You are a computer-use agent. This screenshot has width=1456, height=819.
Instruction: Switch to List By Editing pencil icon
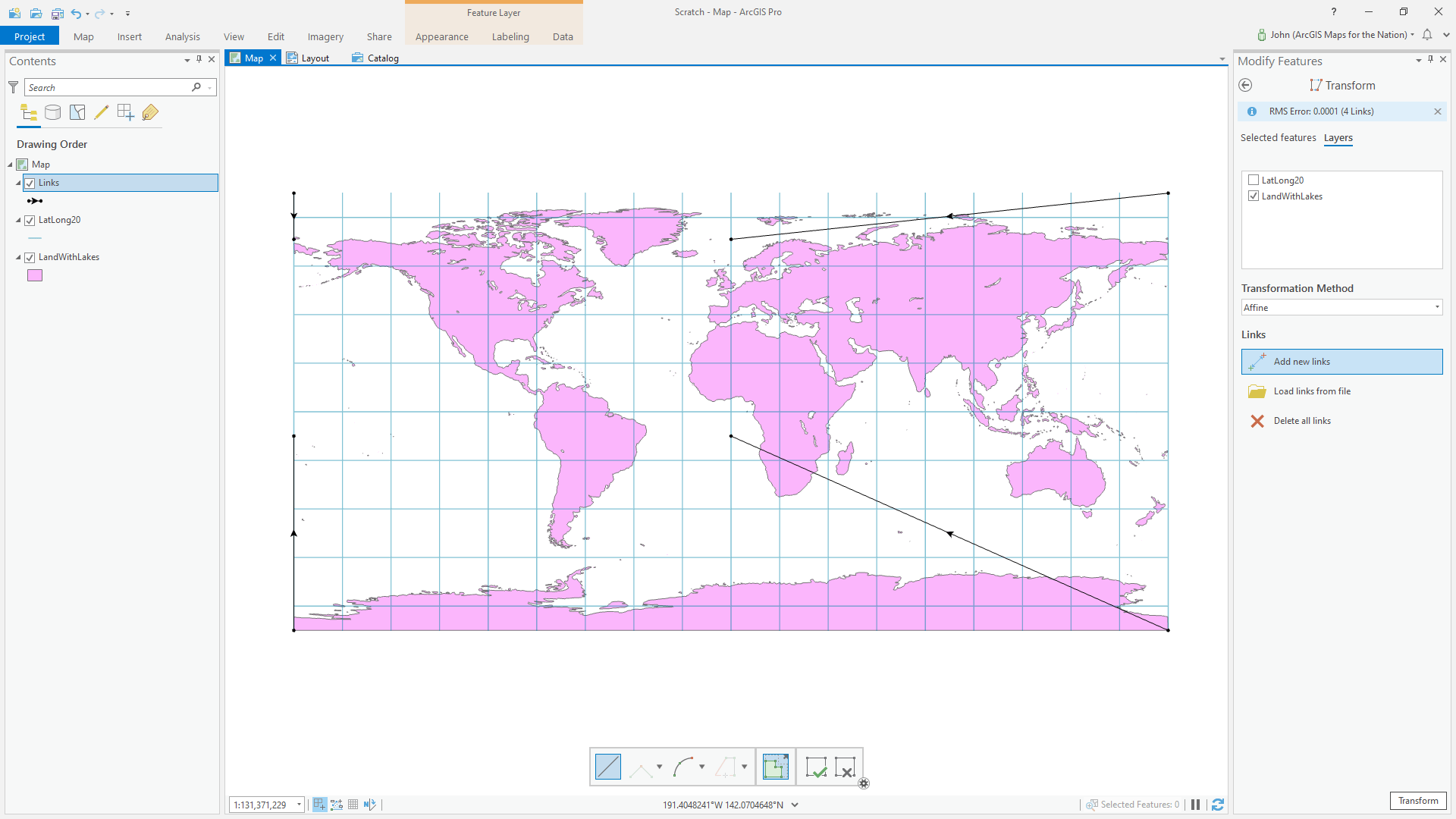click(x=102, y=113)
